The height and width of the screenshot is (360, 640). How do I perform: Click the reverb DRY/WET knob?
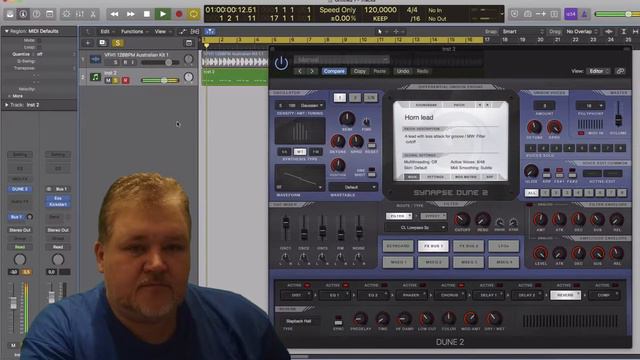[494, 318]
